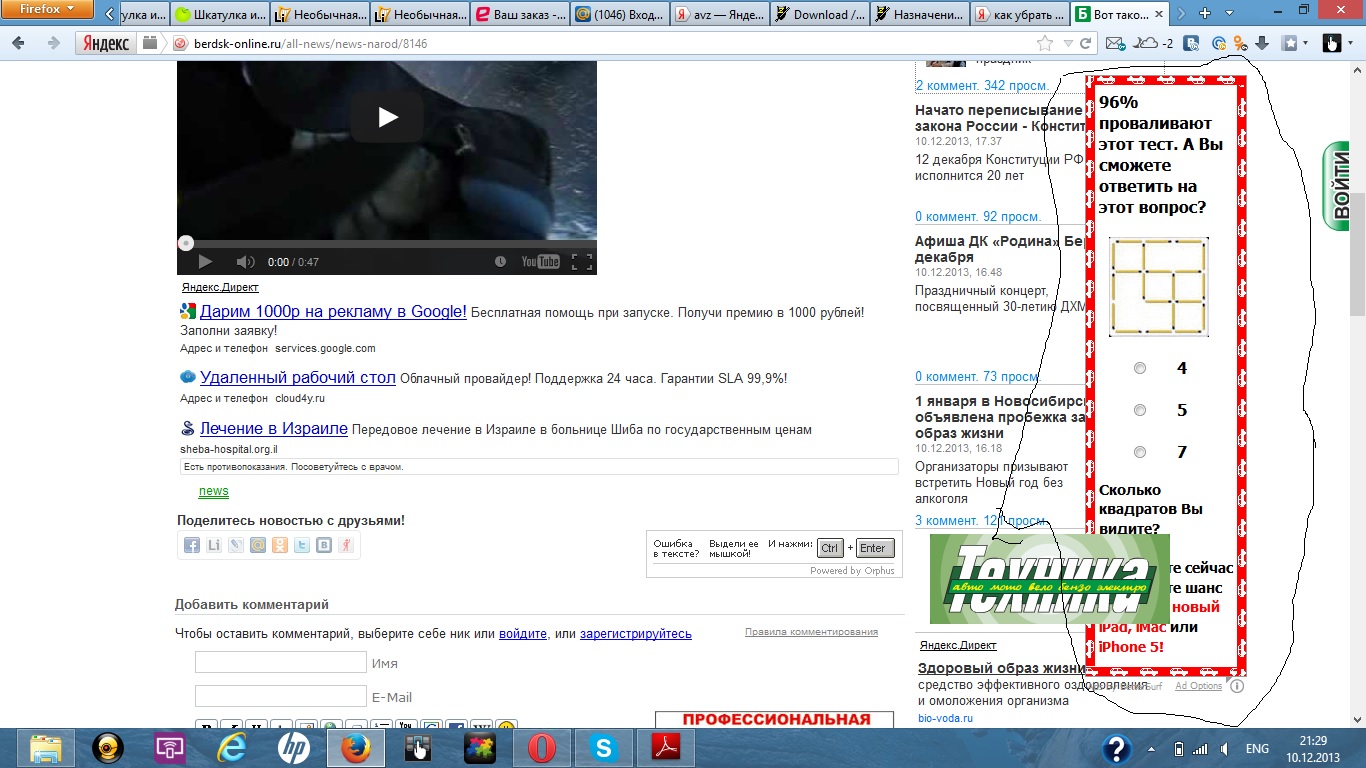Show hidden system tray icons
The width and height of the screenshot is (1366, 768).
[x=1153, y=748]
